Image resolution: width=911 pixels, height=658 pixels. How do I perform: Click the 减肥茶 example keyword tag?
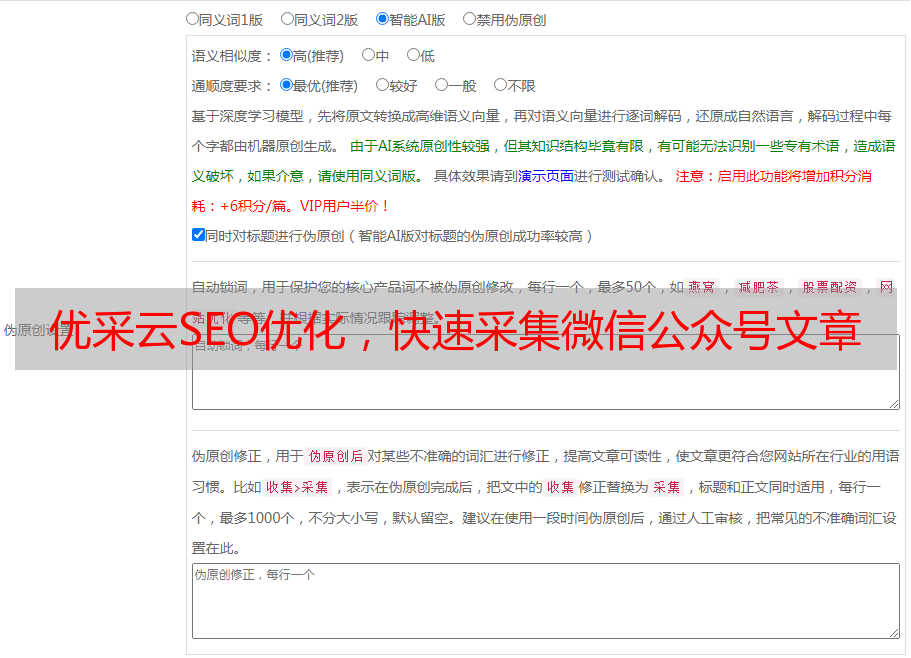[x=758, y=287]
